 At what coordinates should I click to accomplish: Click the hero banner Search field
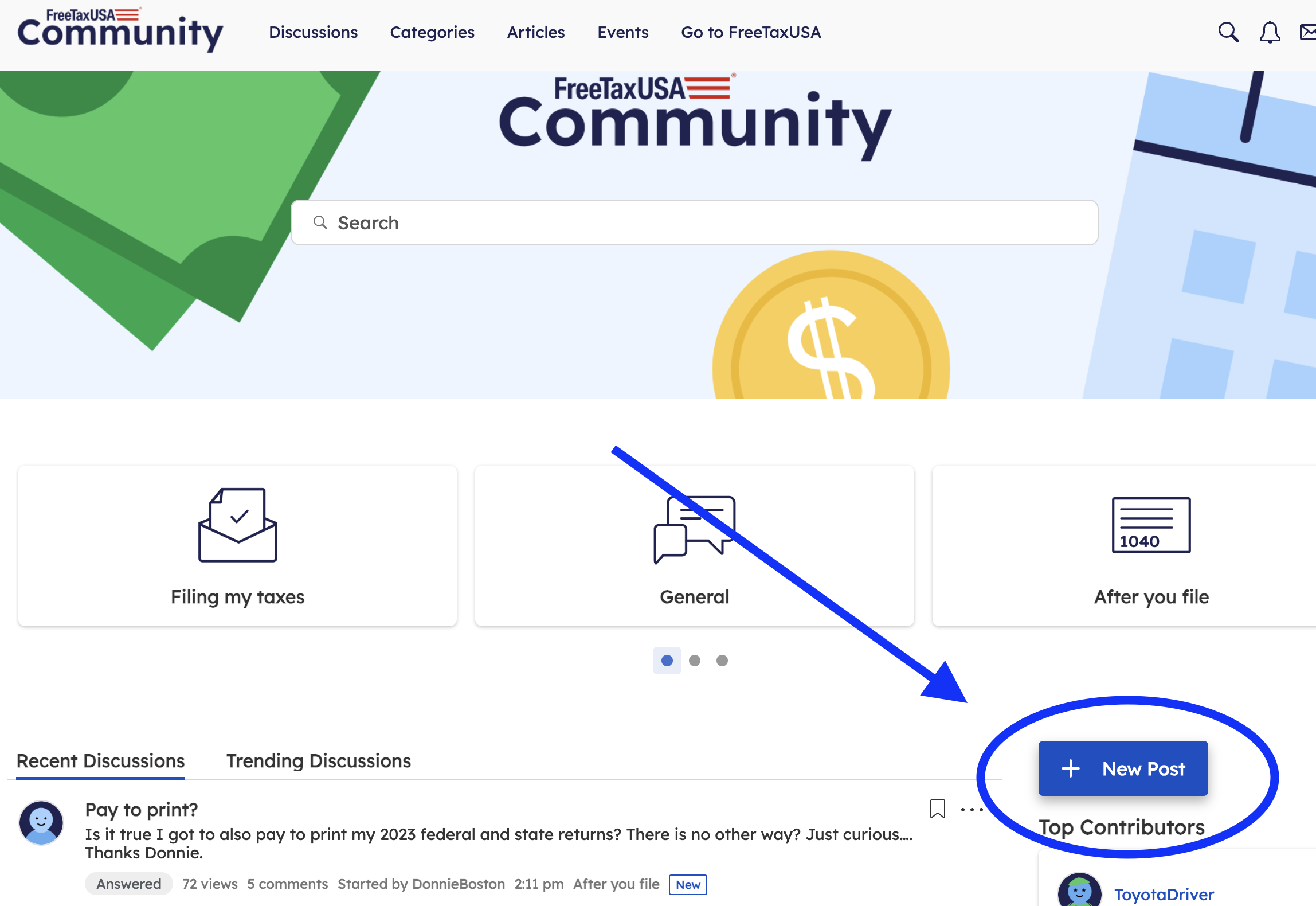click(694, 222)
